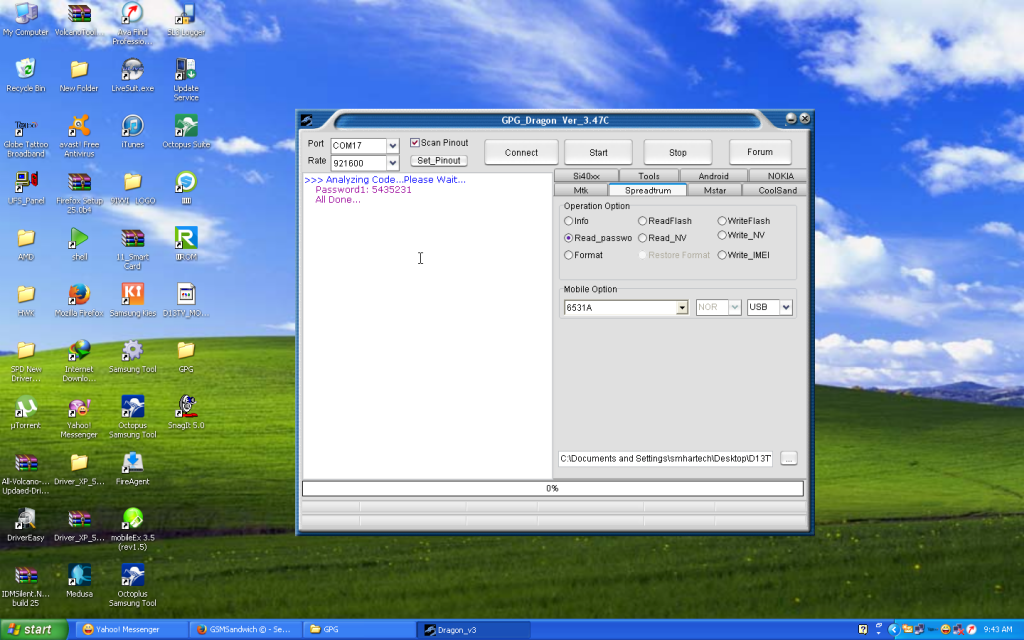Click the 0% progress bar
Viewport: 1024px width, 640px height.
(x=552, y=489)
